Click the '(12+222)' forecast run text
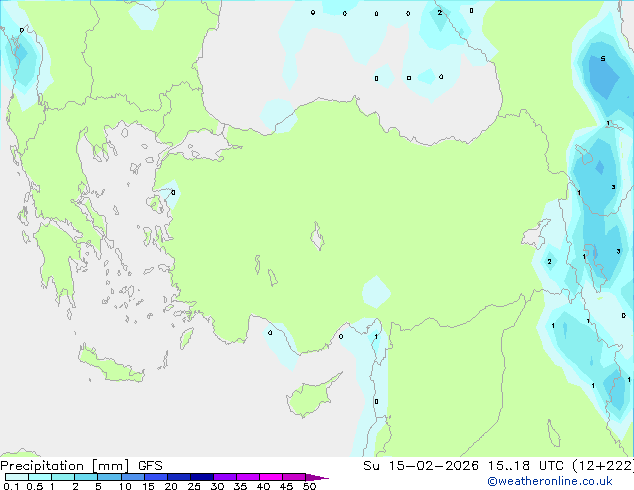This screenshot has width=634, height=490. tap(603, 466)
